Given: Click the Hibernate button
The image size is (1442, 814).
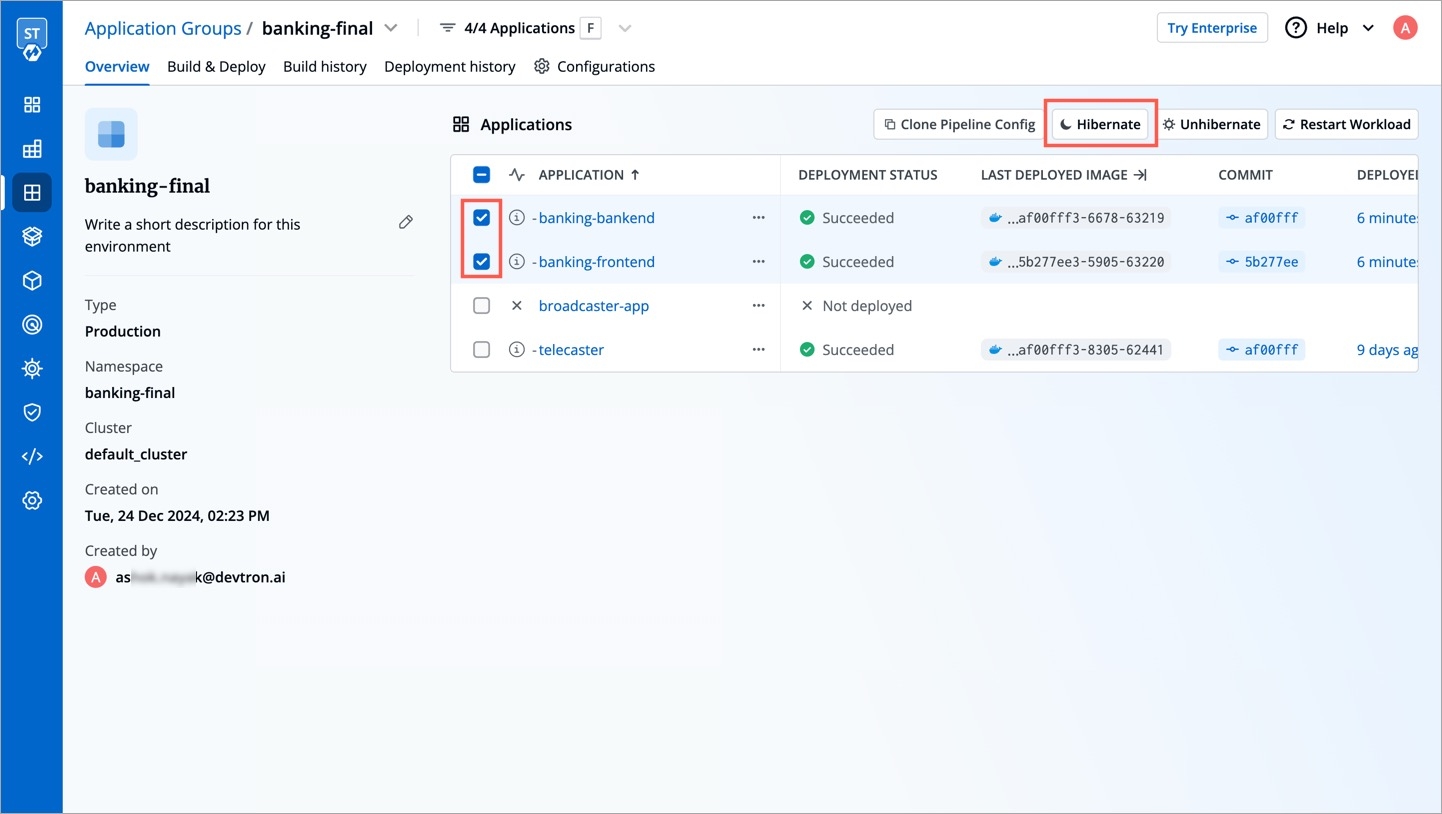Looking at the screenshot, I should 1100,124.
